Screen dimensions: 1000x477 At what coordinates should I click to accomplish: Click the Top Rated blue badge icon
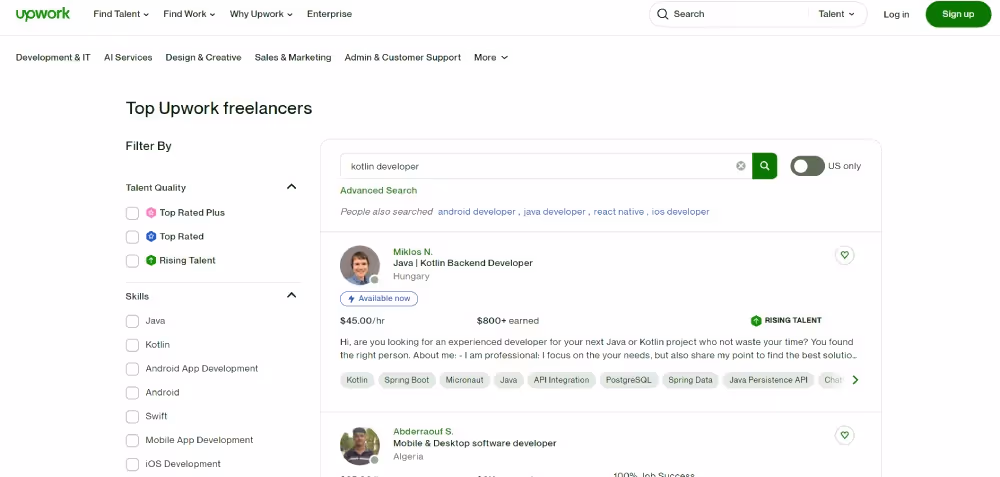click(x=151, y=237)
